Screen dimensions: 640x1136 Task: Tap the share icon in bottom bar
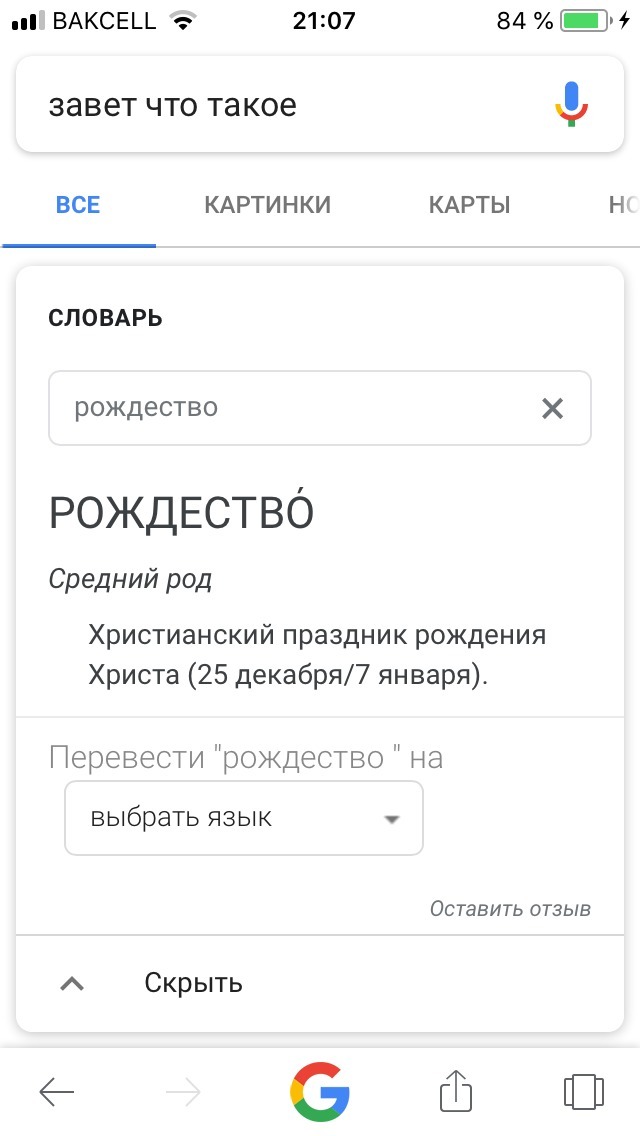(457, 1090)
